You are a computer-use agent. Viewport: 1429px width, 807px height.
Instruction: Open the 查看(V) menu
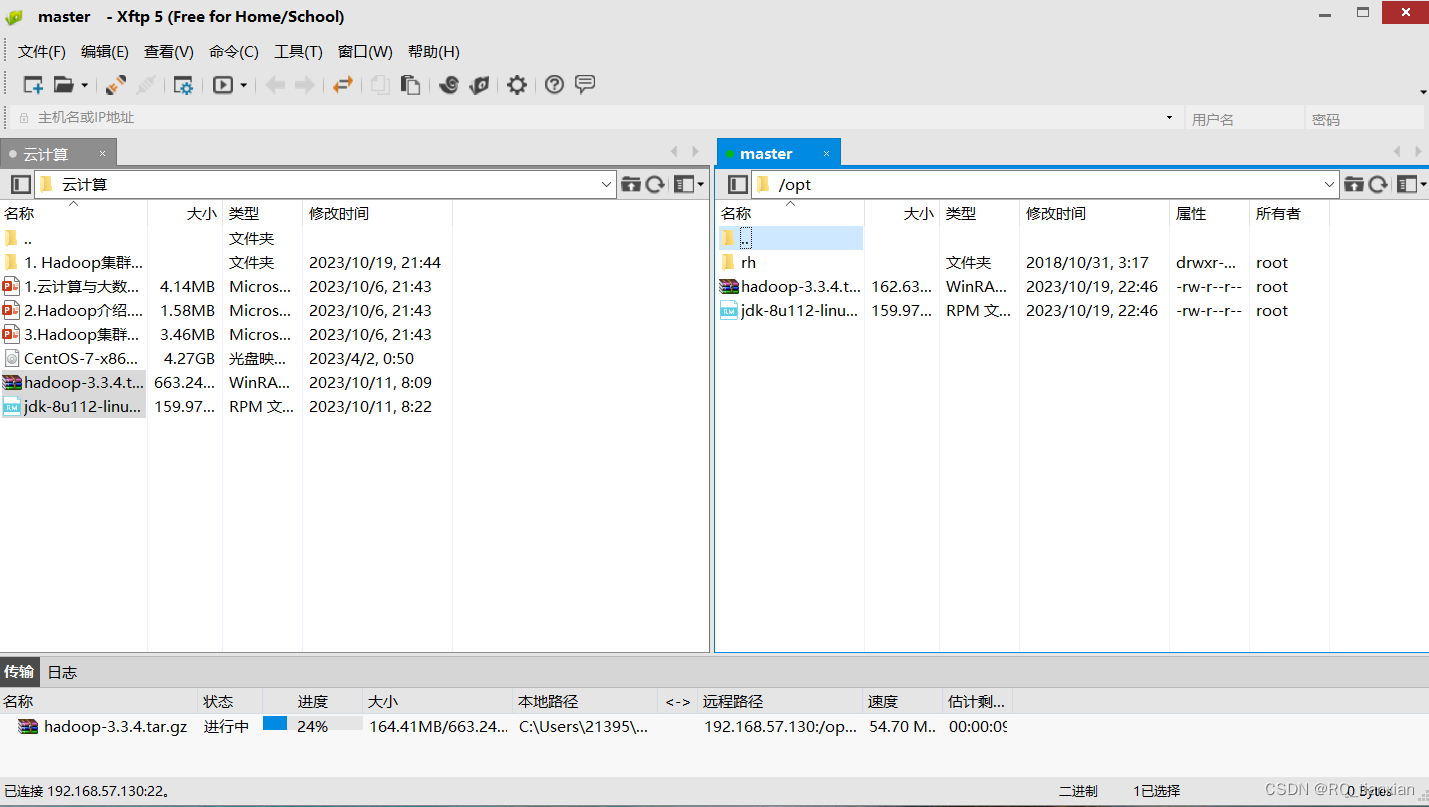click(x=169, y=52)
